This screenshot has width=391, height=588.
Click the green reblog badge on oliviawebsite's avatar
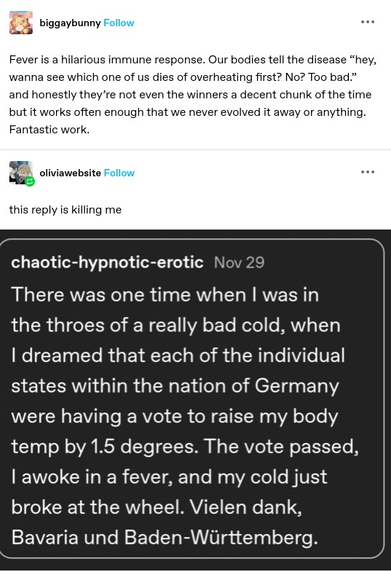pyautogui.click(x=30, y=182)
